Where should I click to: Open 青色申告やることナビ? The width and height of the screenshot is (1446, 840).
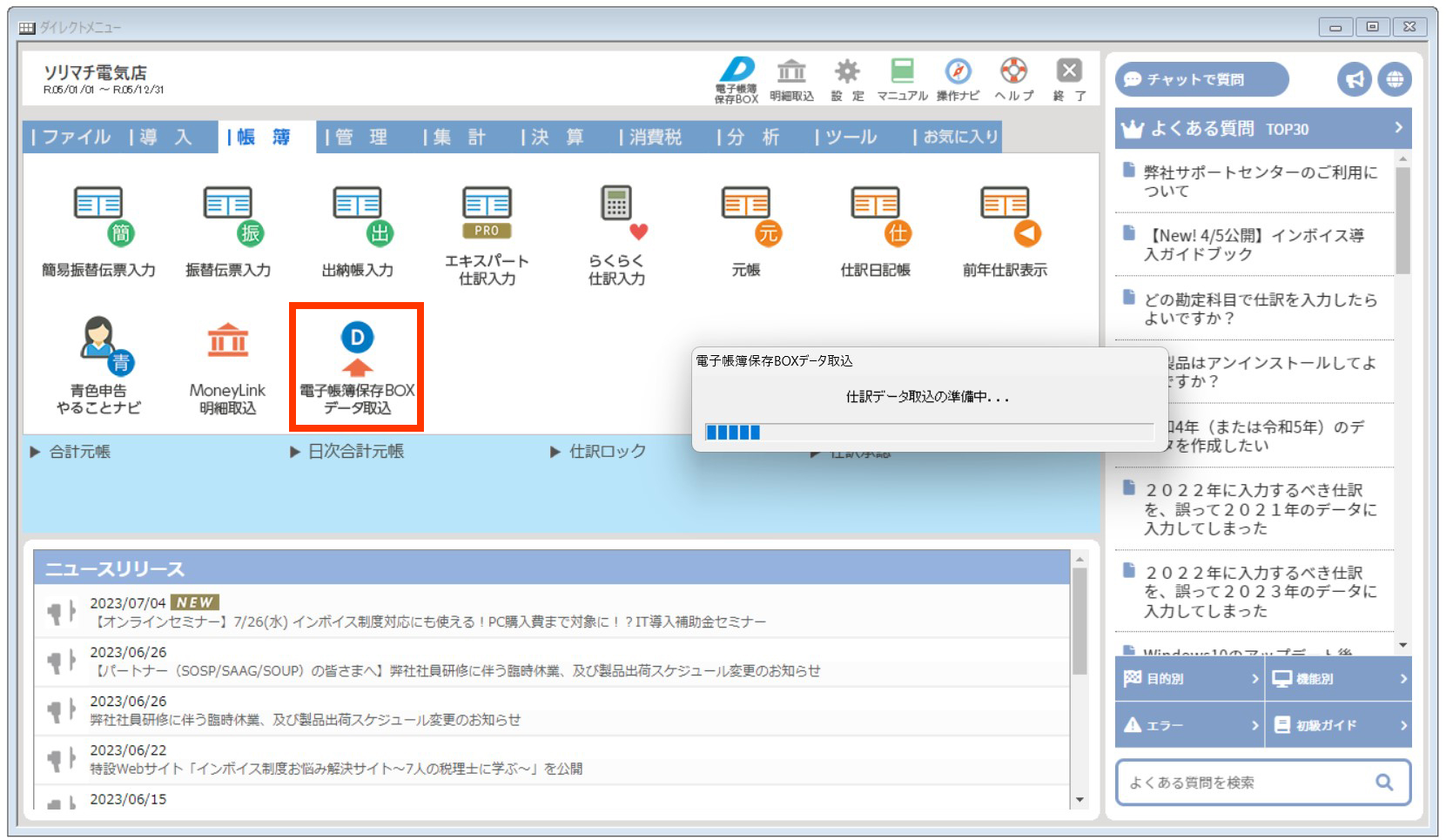[98, 366]
